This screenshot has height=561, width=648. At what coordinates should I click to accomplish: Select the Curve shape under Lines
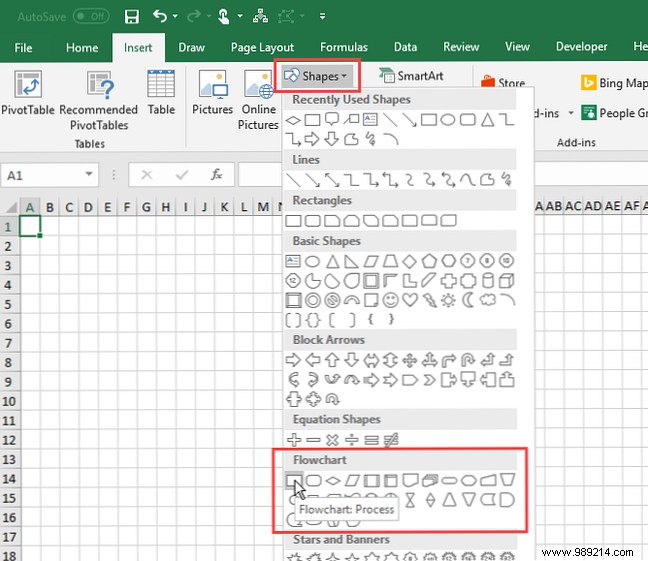click(467, 180)
